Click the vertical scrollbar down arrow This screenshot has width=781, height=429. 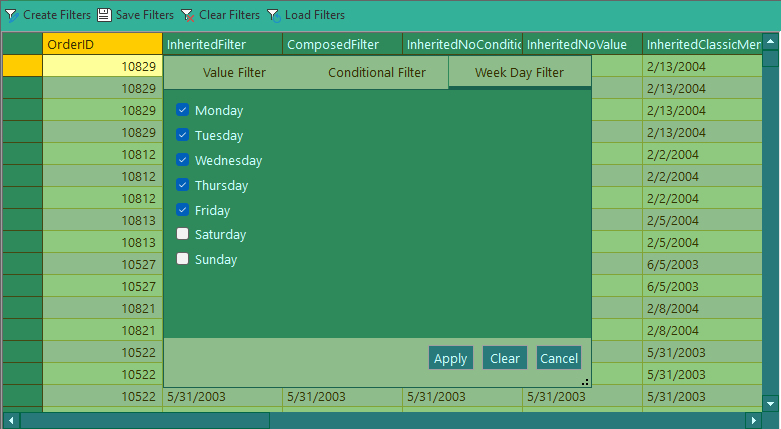[x=770, y=403]
